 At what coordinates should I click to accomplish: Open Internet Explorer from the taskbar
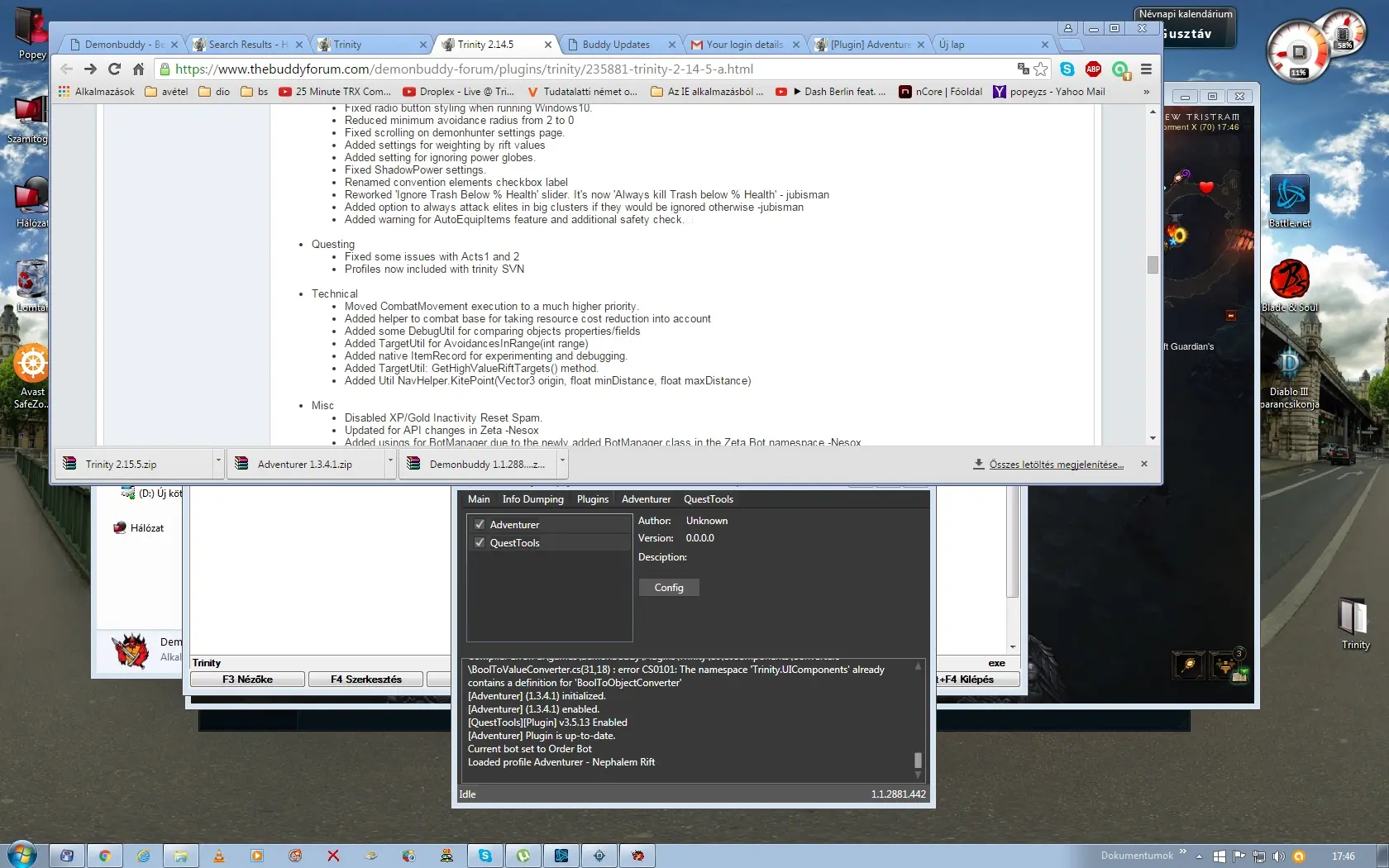tap(143, 856)
